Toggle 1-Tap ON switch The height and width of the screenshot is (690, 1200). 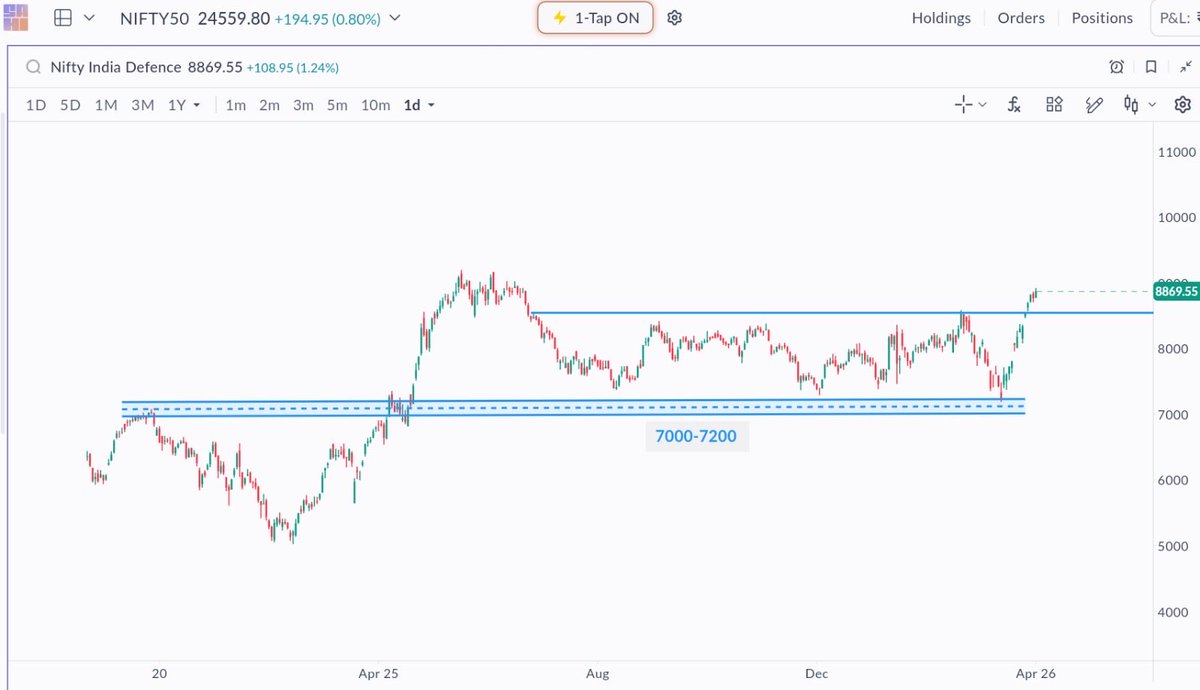click(x=595, y=17)
